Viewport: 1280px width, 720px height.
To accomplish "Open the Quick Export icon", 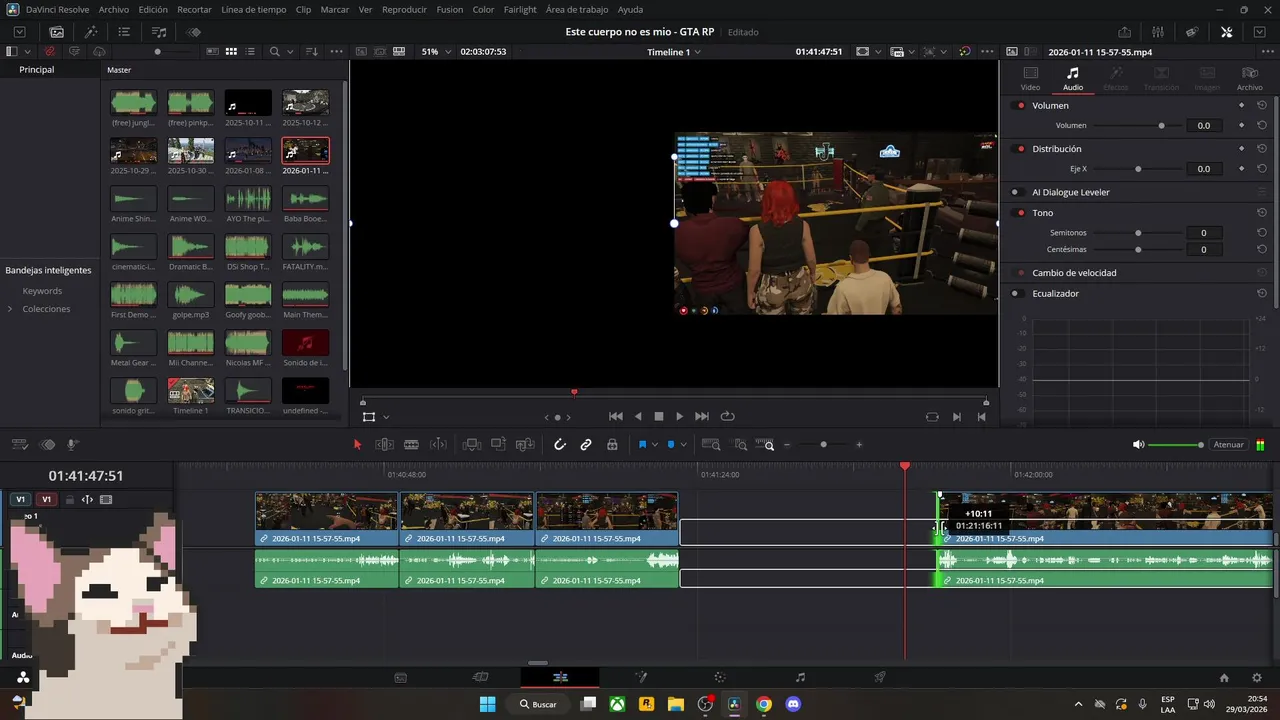I will point(1124,32).
